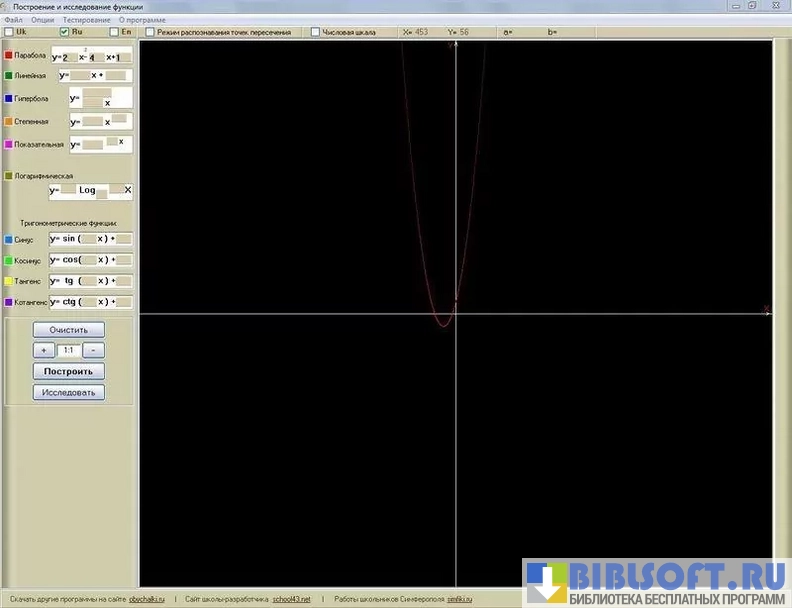The height and width of the screenshot is (608, 792).
Task: Click the green Линейная color square
Action: pos(8,75)
